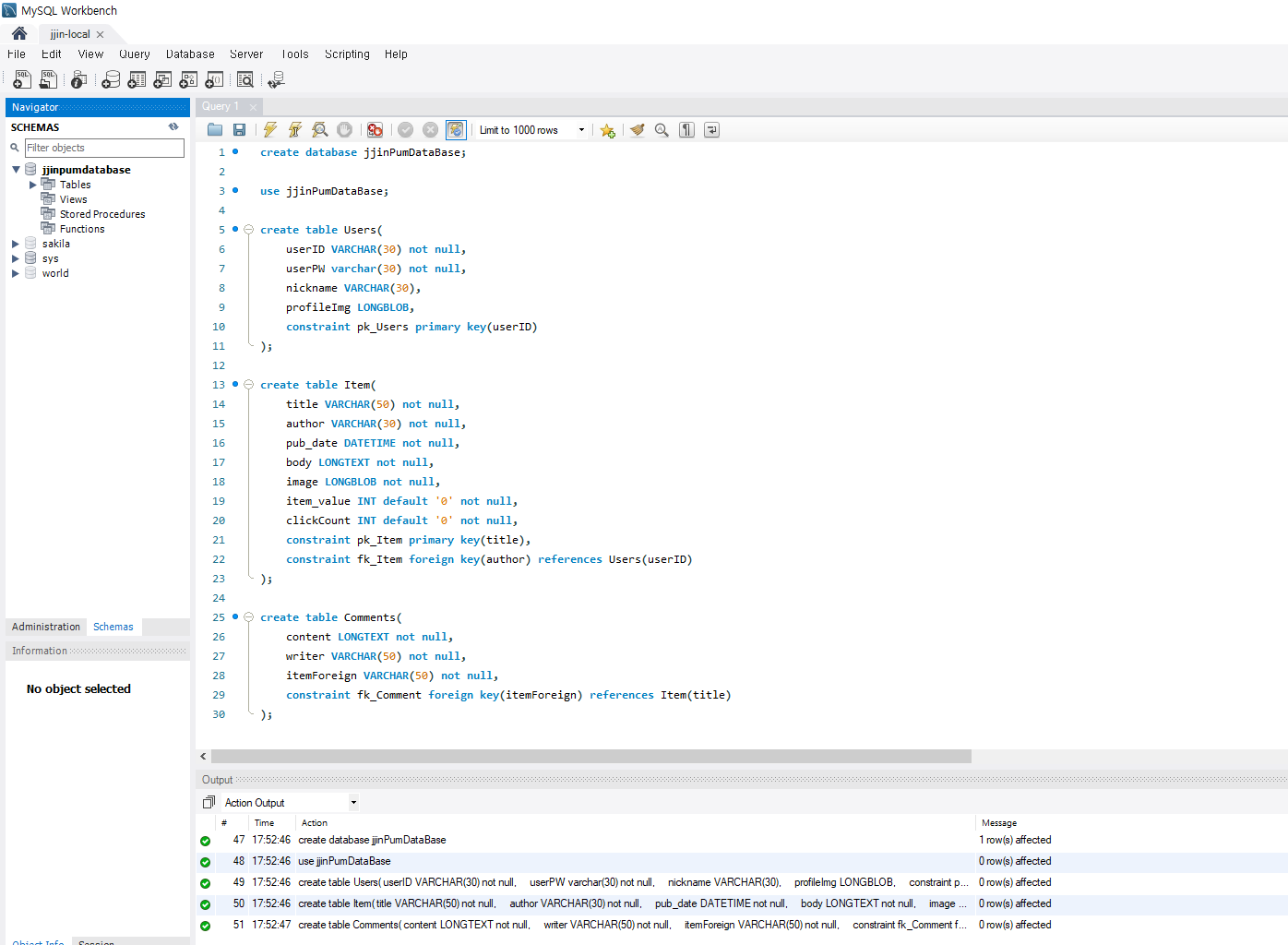The image size is (1288, 945).
Task: Create new function icon in toolbar
Action: (214, 80)
